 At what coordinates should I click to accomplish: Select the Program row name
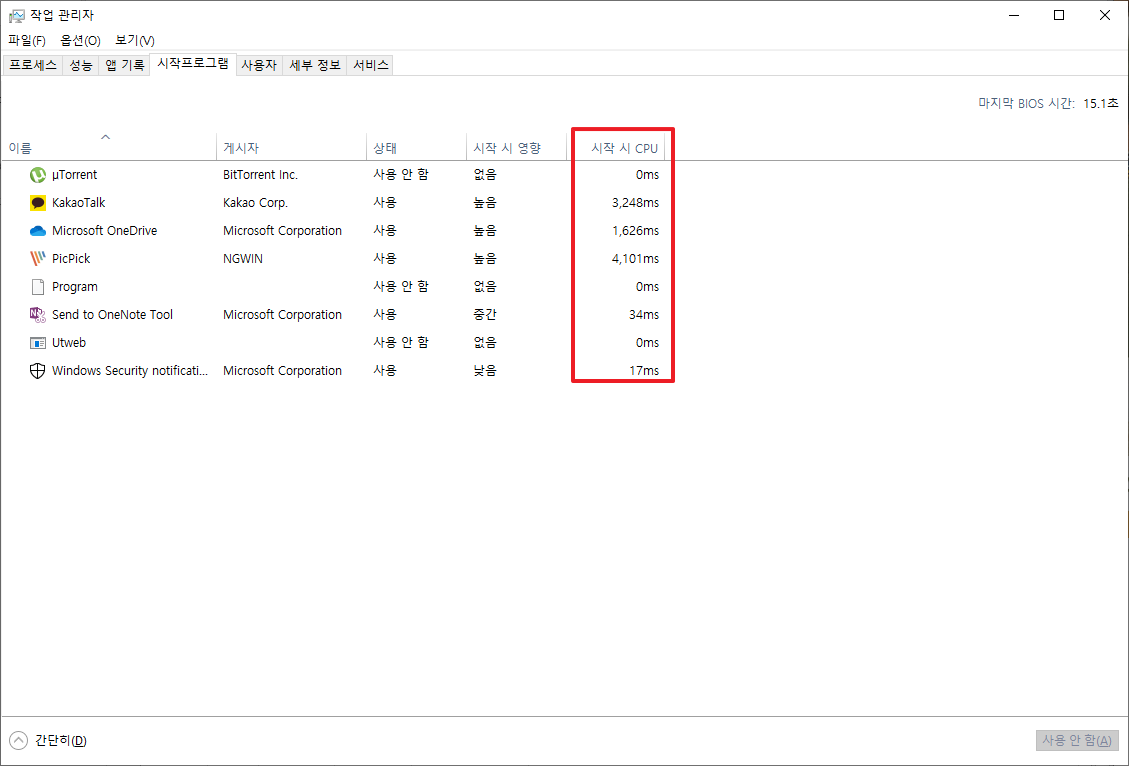click(75, 287)
